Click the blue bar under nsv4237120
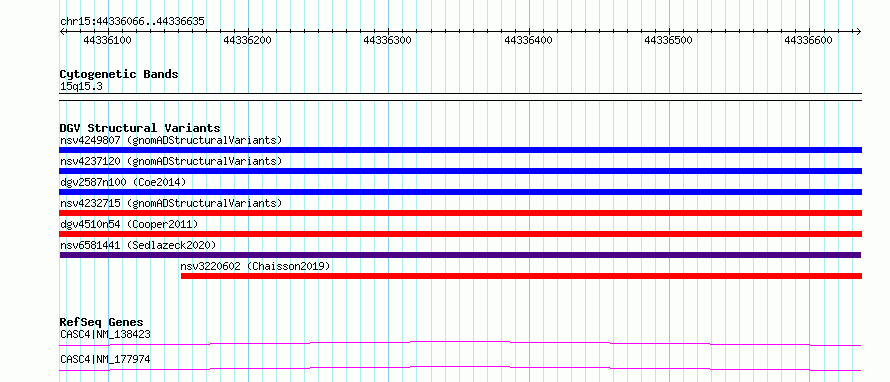Viewport: 890px width, 382px height. point(460,171)
